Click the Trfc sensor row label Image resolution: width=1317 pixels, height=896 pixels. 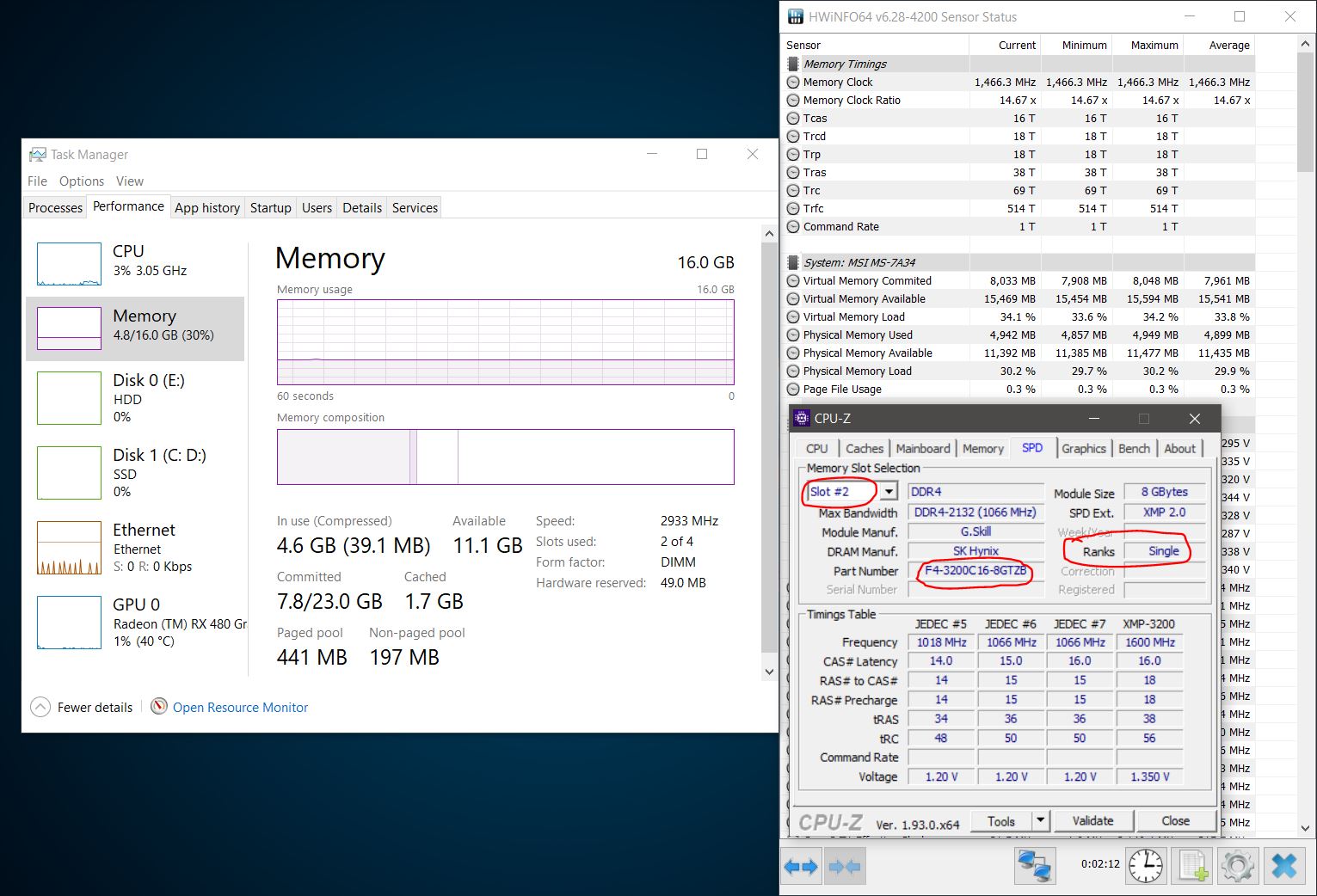point(813,208)
